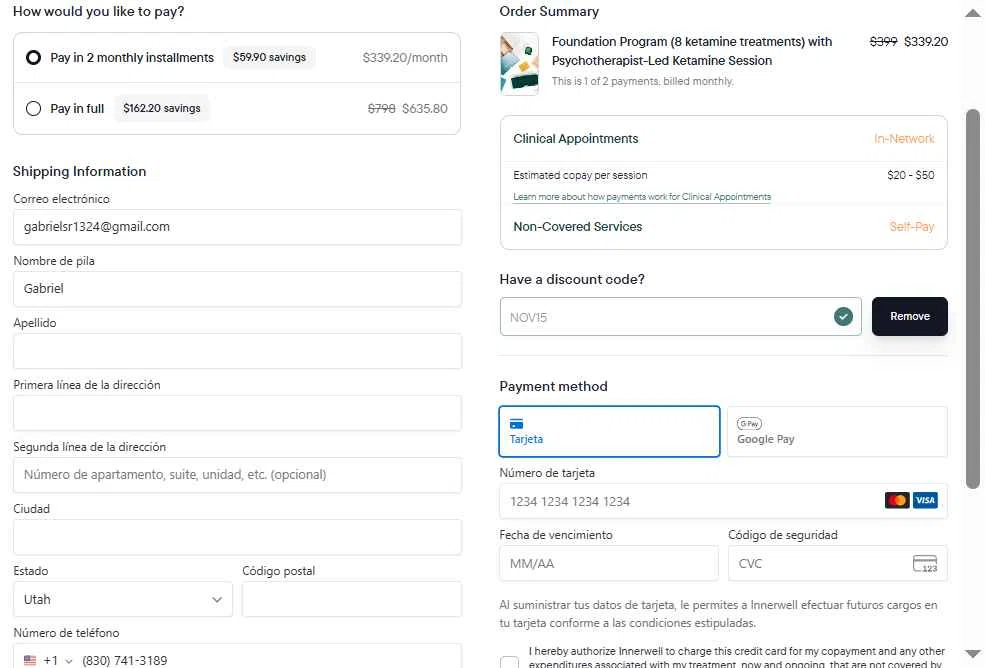Focus the Primera línea de la dirección field
Image resolution: width=985 pixels, height=668 pixels.
pos(237,413)
